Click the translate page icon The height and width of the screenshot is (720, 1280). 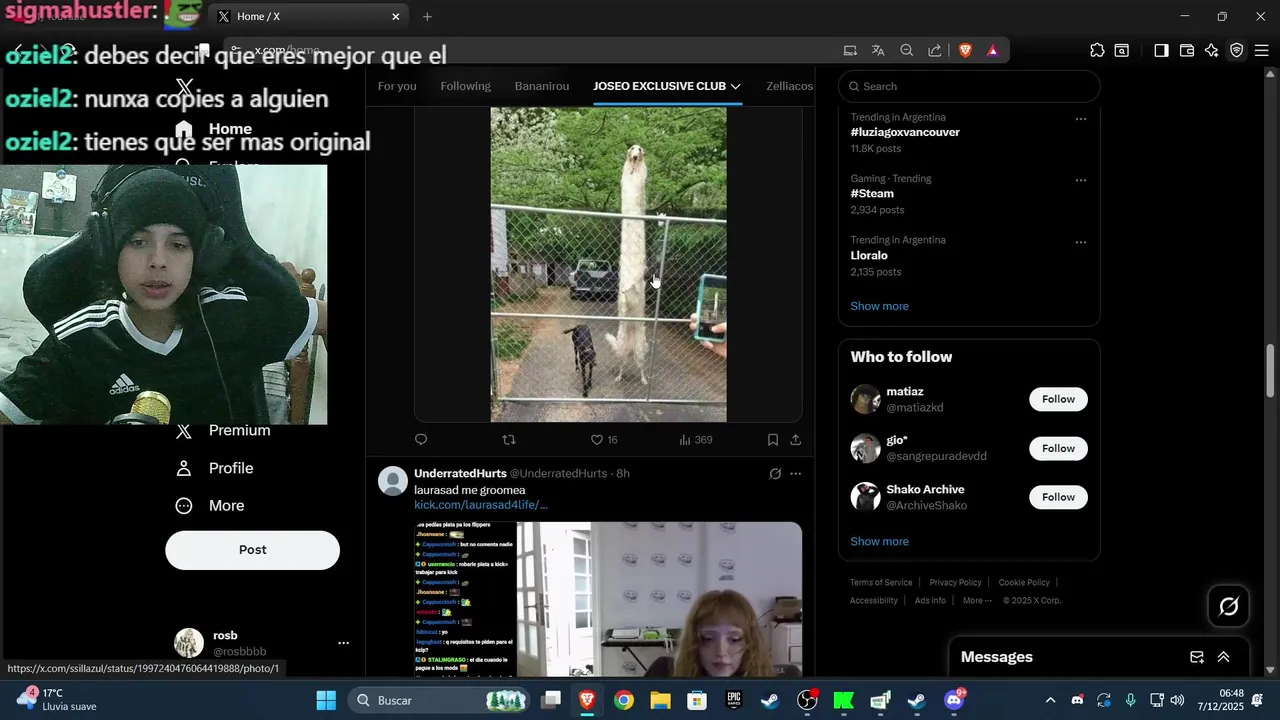pos(878,50)
